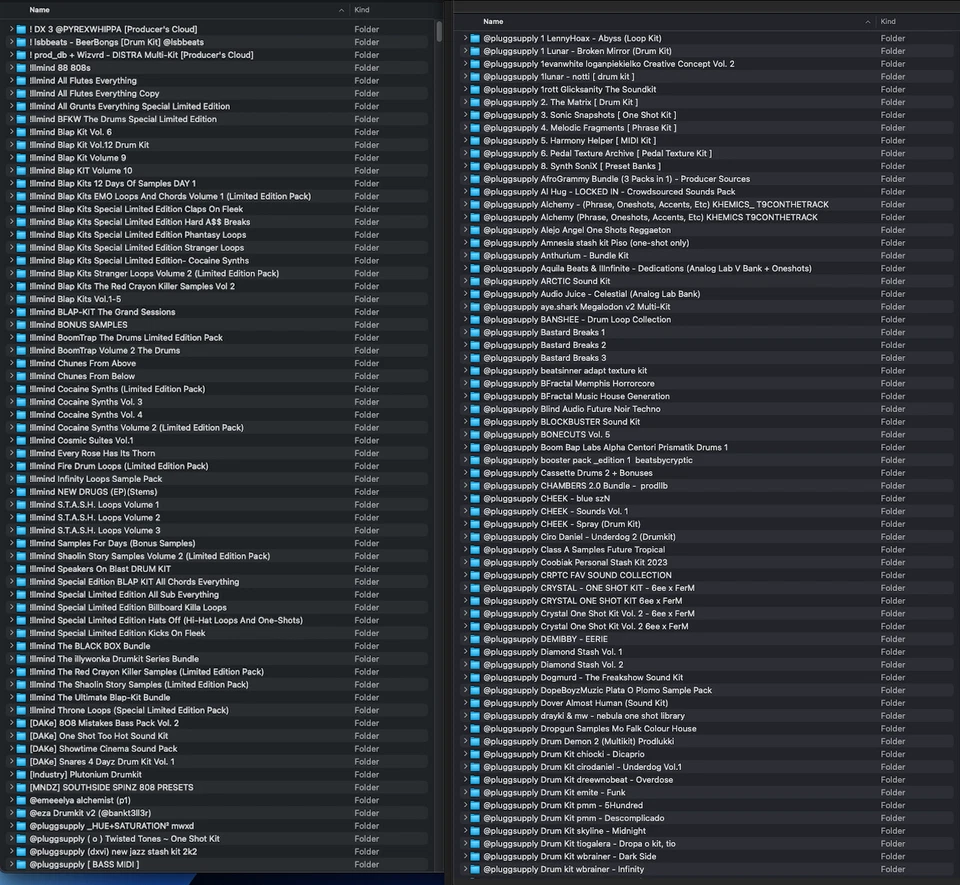Sort left window by Name column

[x=40, y=10]
